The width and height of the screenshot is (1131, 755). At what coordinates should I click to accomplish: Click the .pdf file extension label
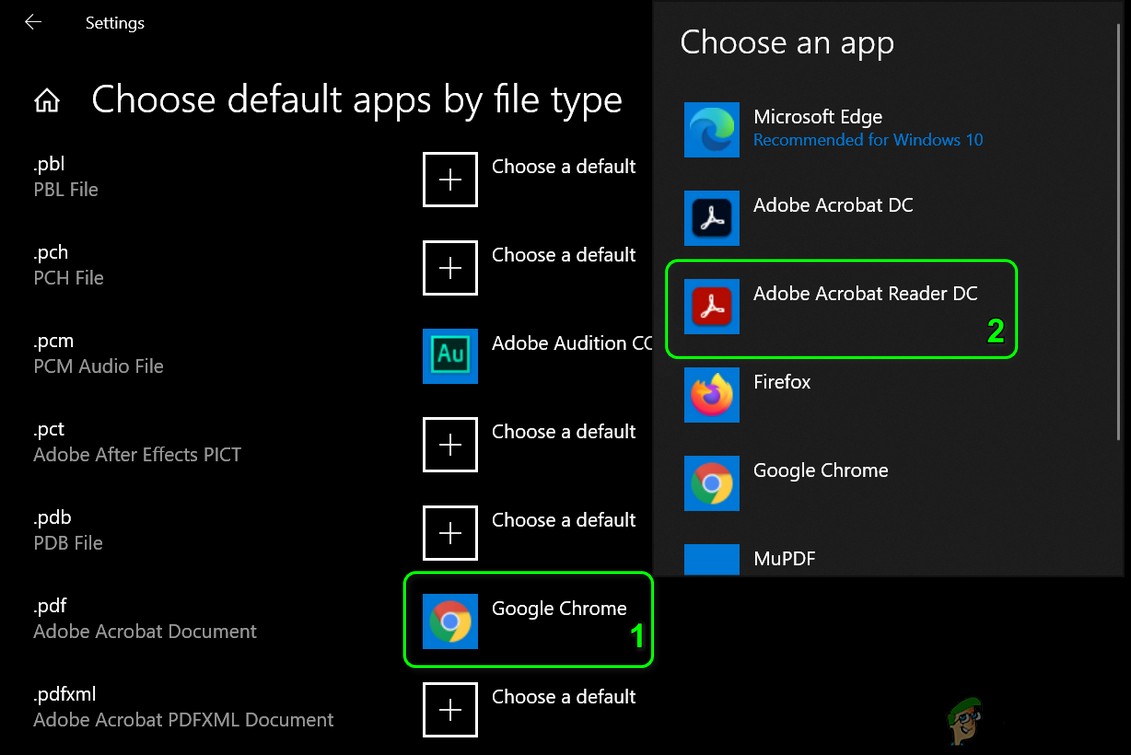point(50,606)
